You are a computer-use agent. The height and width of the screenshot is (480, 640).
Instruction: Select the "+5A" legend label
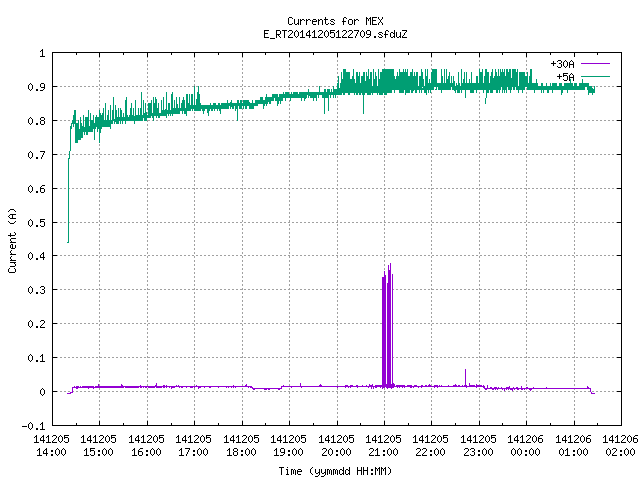coord(565,77)
